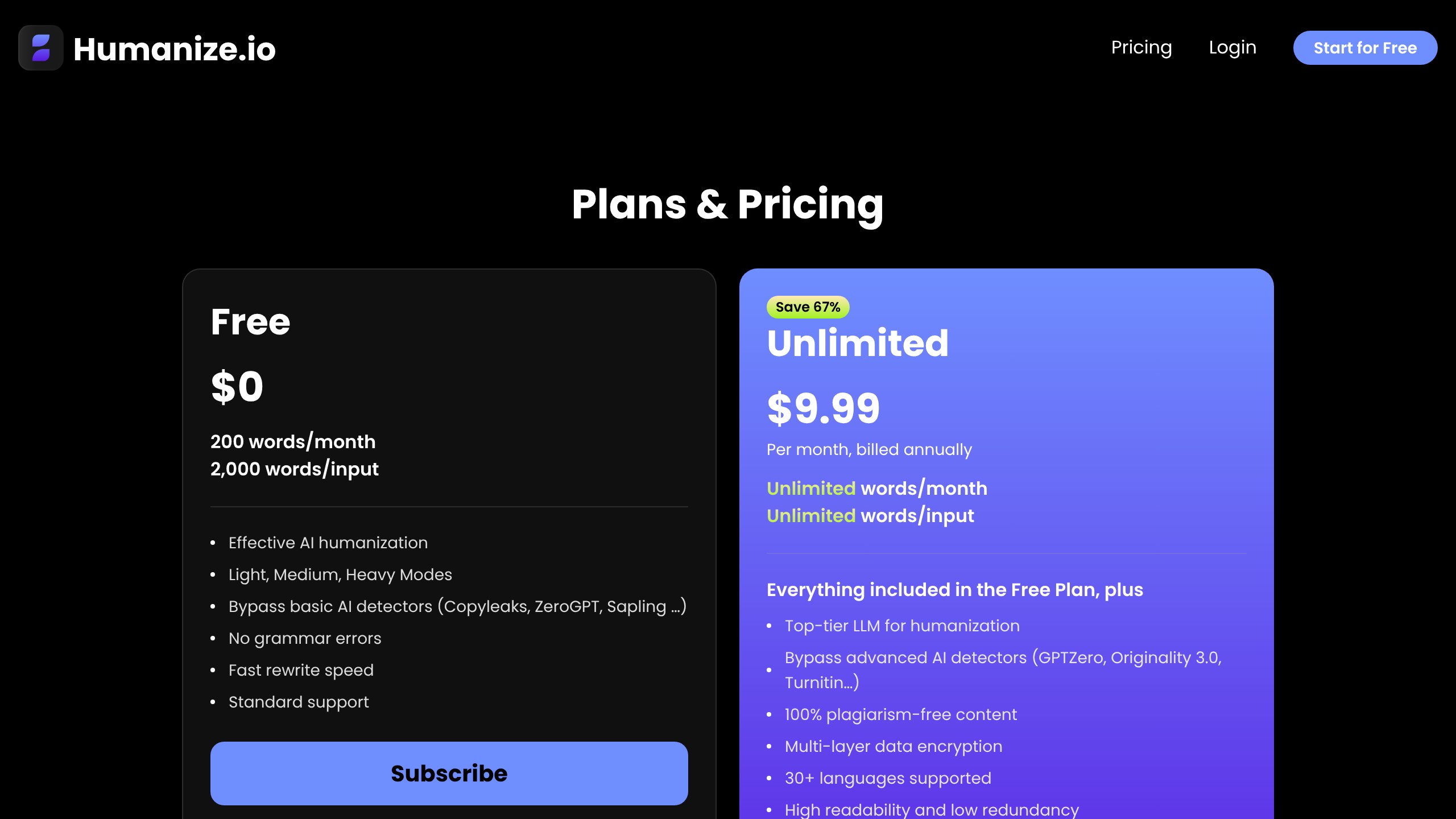Image resolution: width=1456 pixels, height=819 pixels.
Task: Click the Unlimited words/month highlighted text
Action: click(x=876, y=488)
